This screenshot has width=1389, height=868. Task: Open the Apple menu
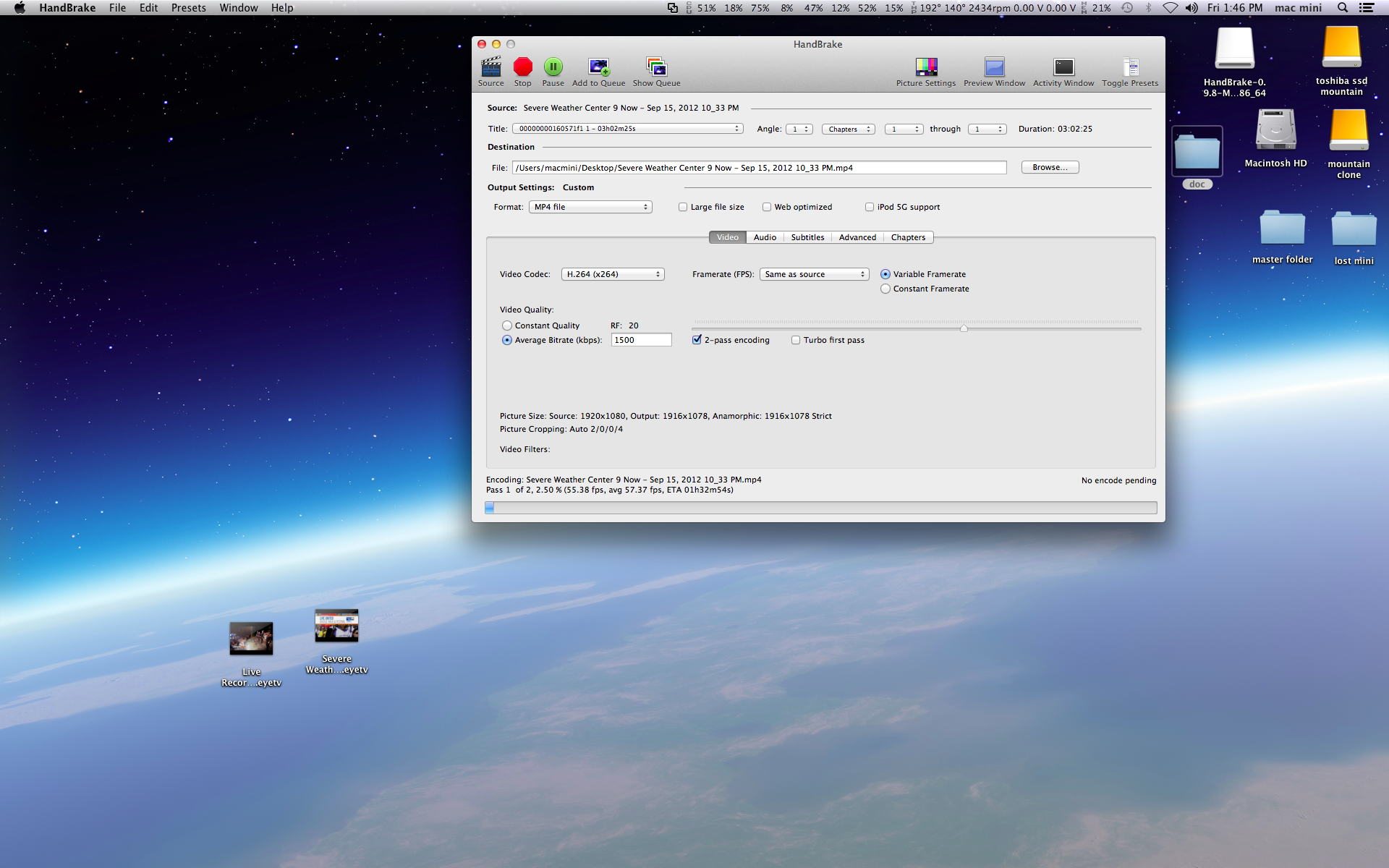20,8
